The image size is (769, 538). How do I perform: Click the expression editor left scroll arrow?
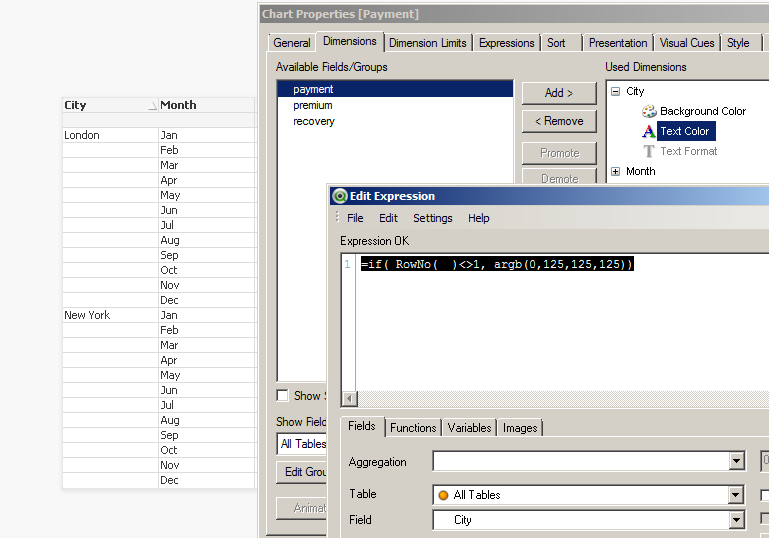(349, 399)
